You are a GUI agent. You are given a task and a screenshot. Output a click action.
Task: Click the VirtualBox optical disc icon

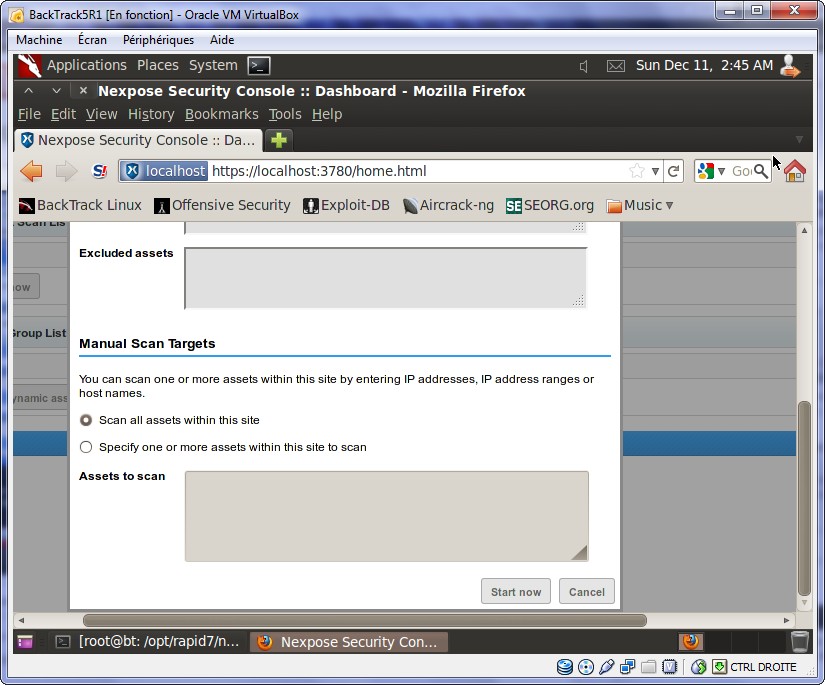[x=586, y=667]
